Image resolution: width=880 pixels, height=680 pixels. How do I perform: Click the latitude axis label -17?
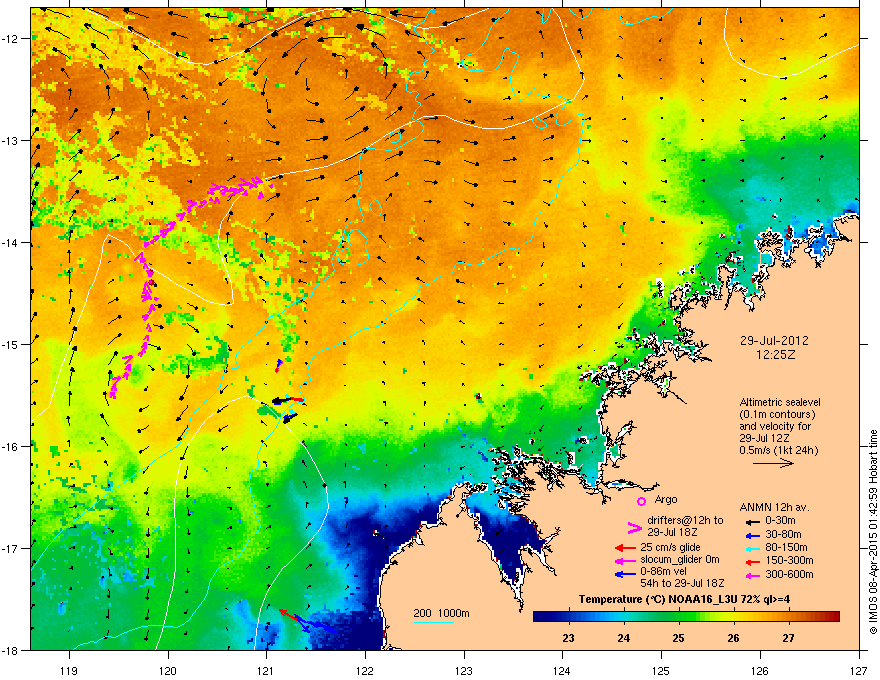10,548
